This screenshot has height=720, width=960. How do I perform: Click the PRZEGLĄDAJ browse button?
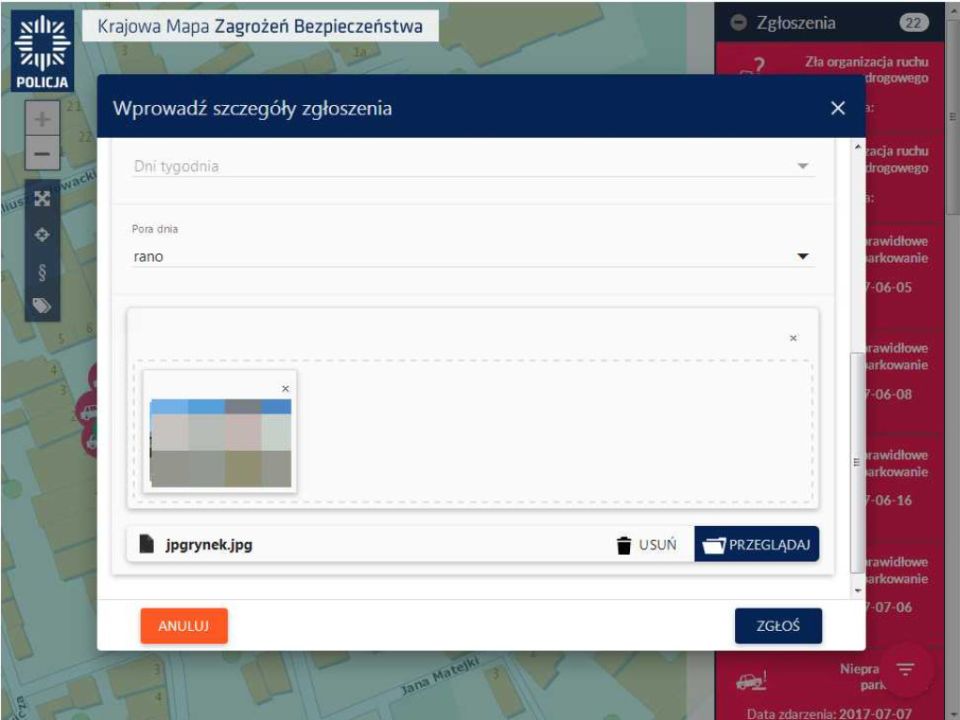(x=757, y=545)
